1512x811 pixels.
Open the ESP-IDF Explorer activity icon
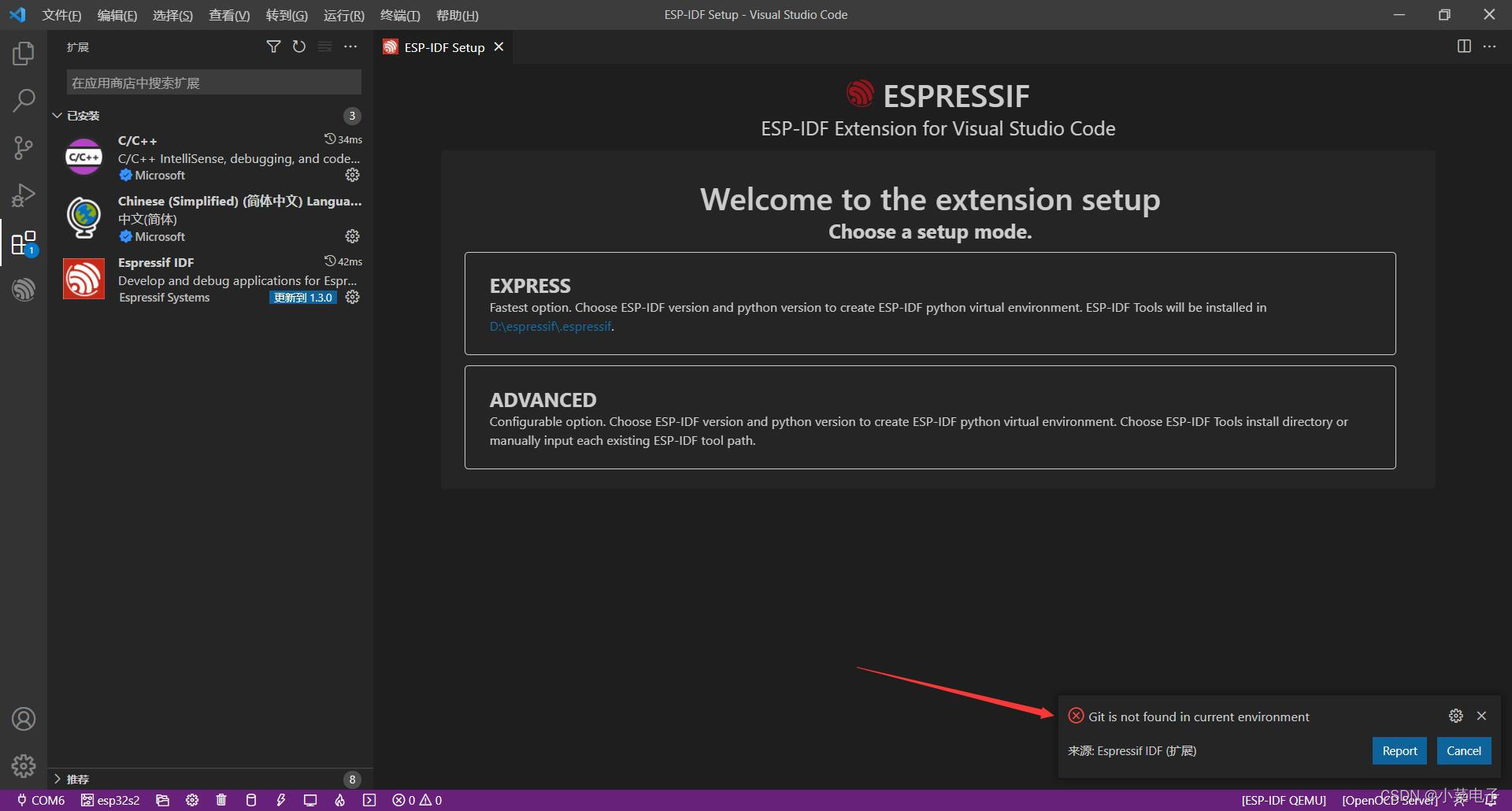point(24,290)
